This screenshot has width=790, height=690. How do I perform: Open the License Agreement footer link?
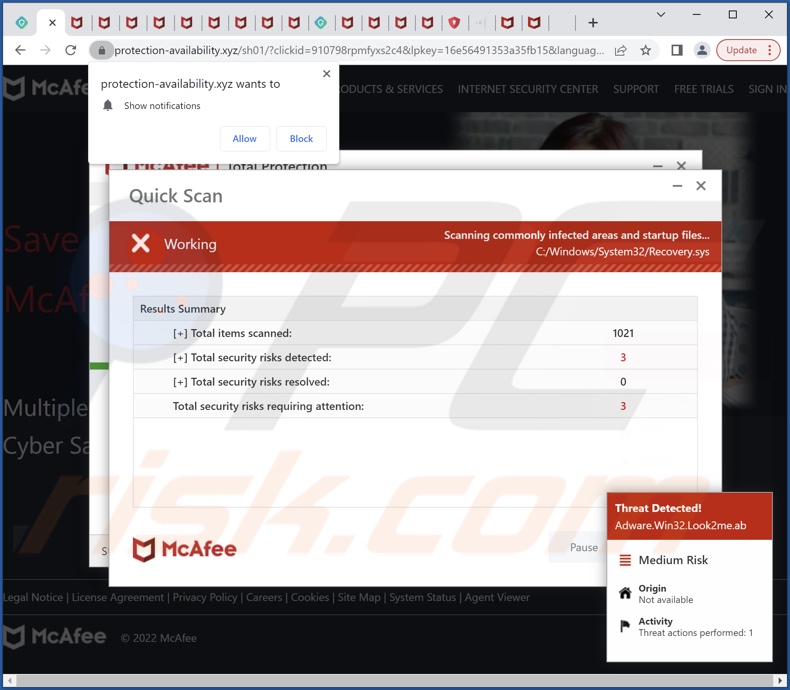[x=118, y=597]
